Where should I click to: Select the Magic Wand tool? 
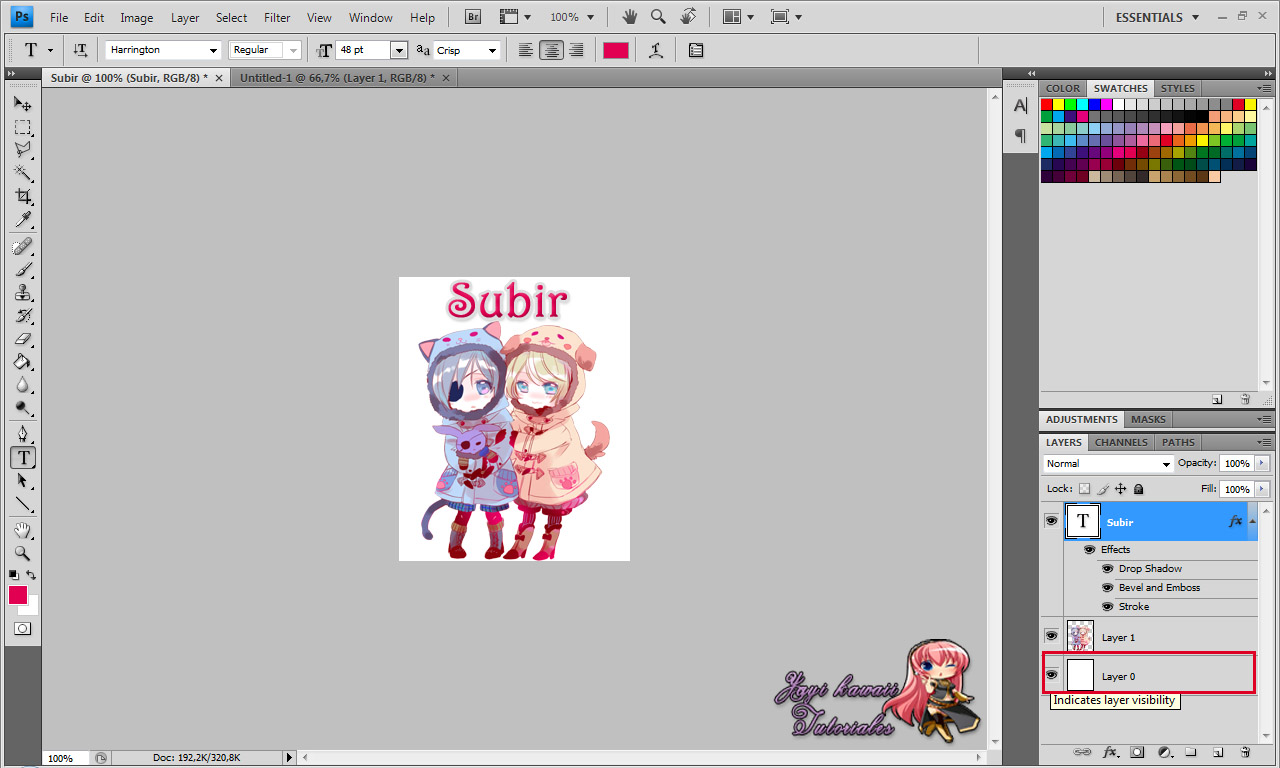[22, 173]
